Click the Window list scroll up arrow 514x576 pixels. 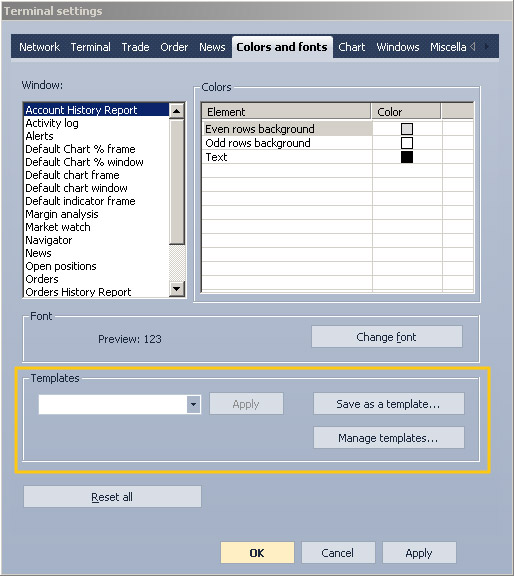click(x=177, y=111)
